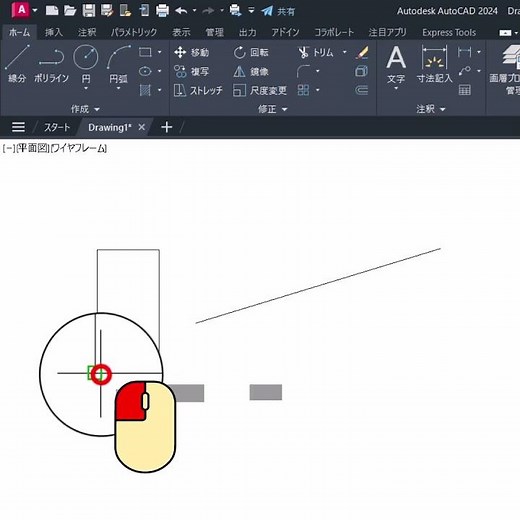Select the 円弧 arc tool
The image size is (520, 520).
pos(118,64)
